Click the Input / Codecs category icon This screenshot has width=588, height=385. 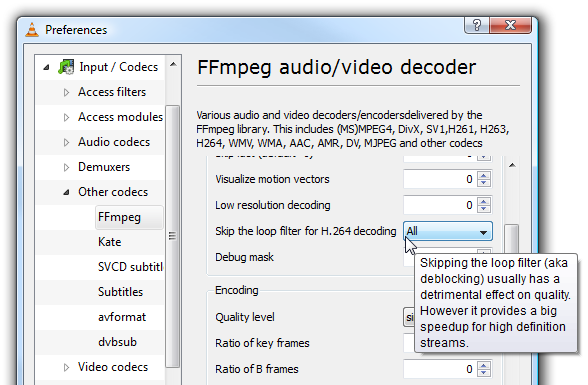(66, 67)
